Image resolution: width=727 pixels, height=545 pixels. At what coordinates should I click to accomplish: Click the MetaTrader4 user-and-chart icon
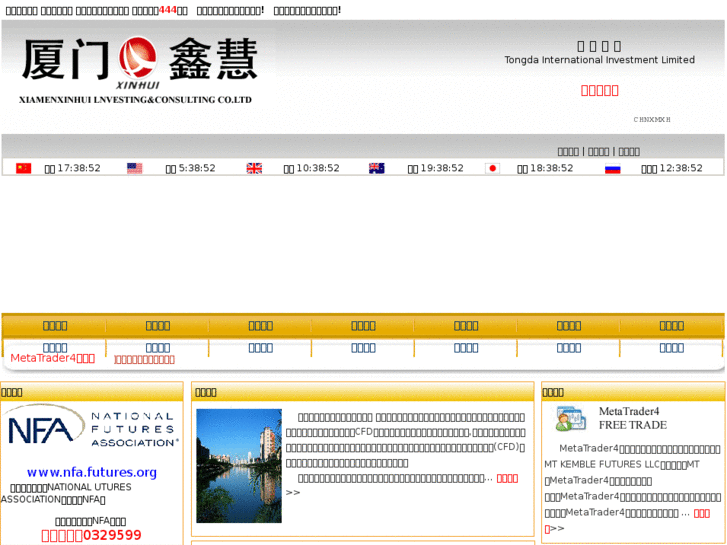tap(571, 418)
